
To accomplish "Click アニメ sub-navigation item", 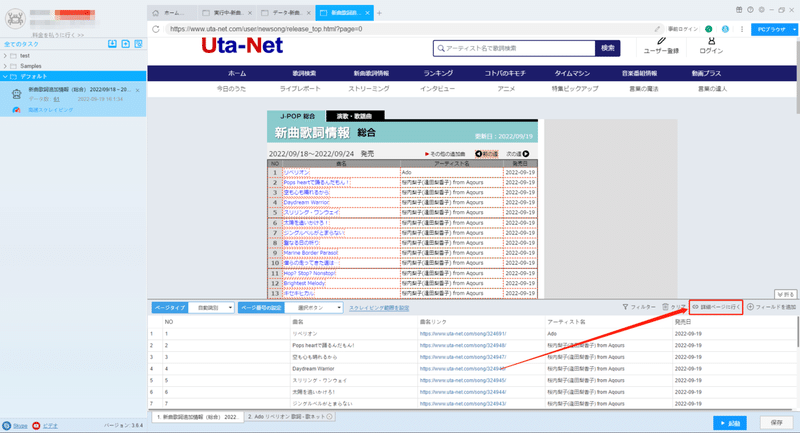I will (x=506, y=88).
